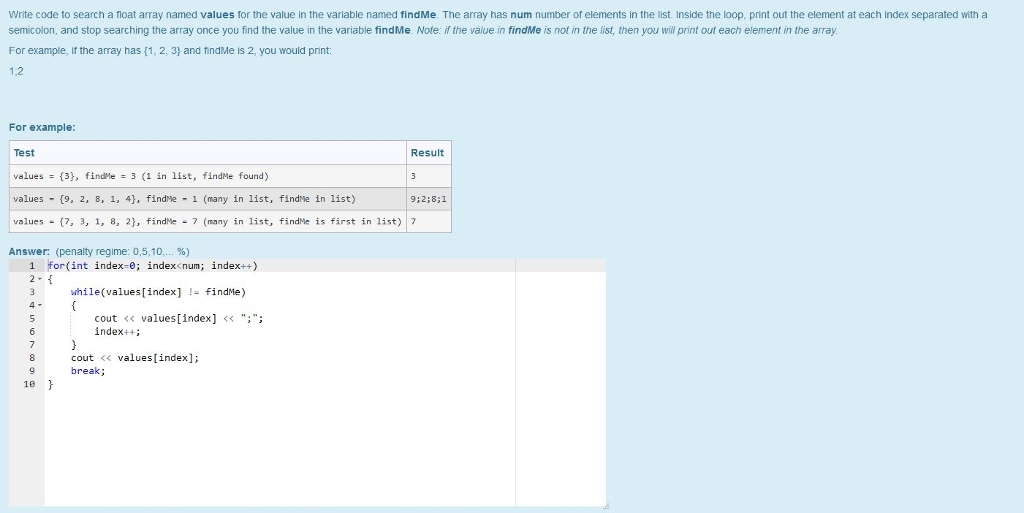Click the sample output 1;2 text

click(16, 71)
